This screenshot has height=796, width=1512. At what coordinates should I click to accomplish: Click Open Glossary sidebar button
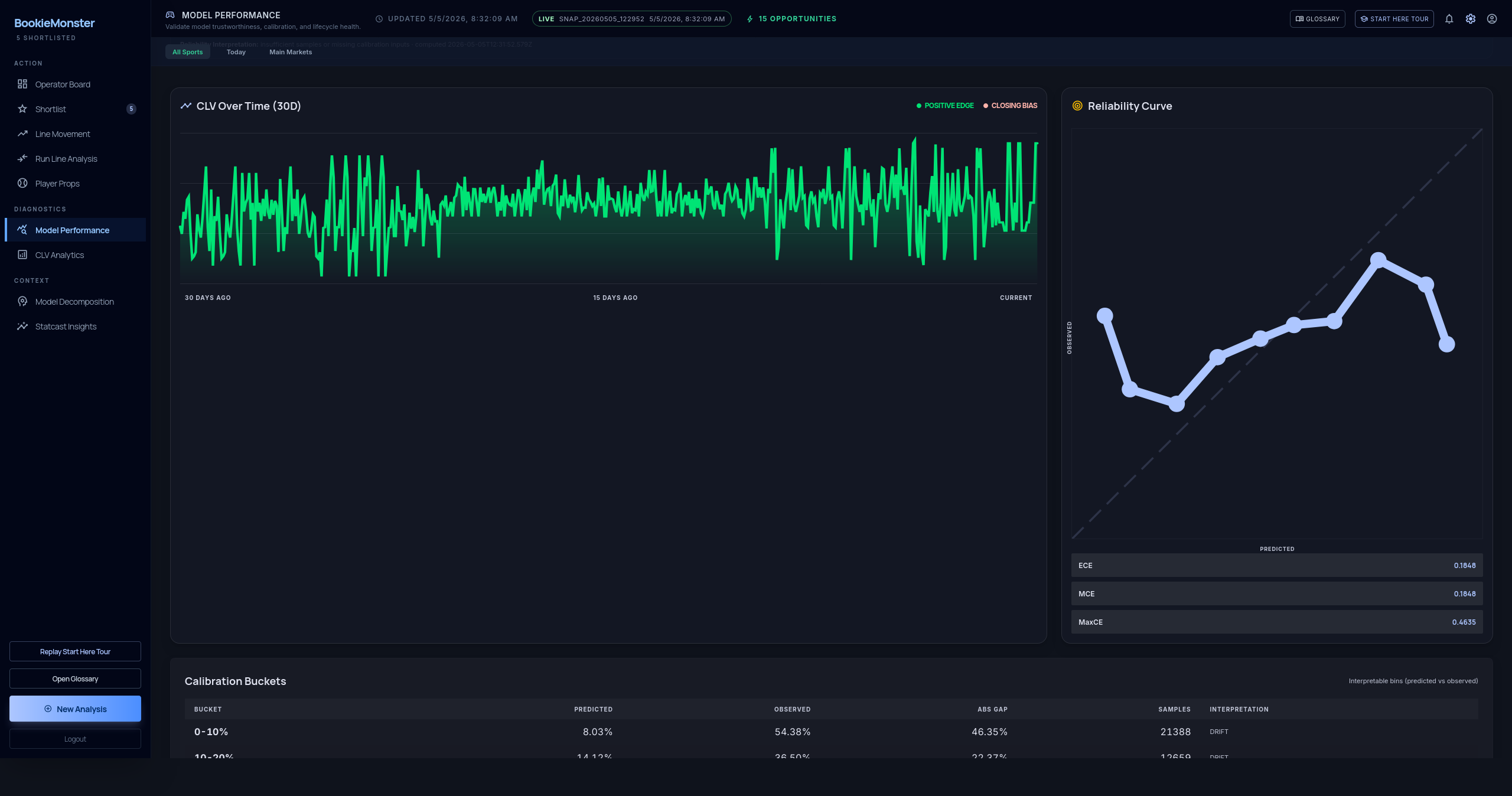click(75, 678)
